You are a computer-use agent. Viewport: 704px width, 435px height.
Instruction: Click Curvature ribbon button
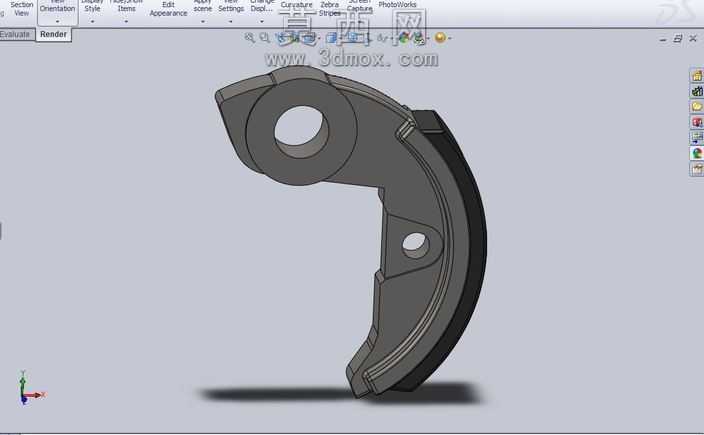pos(296,5)
